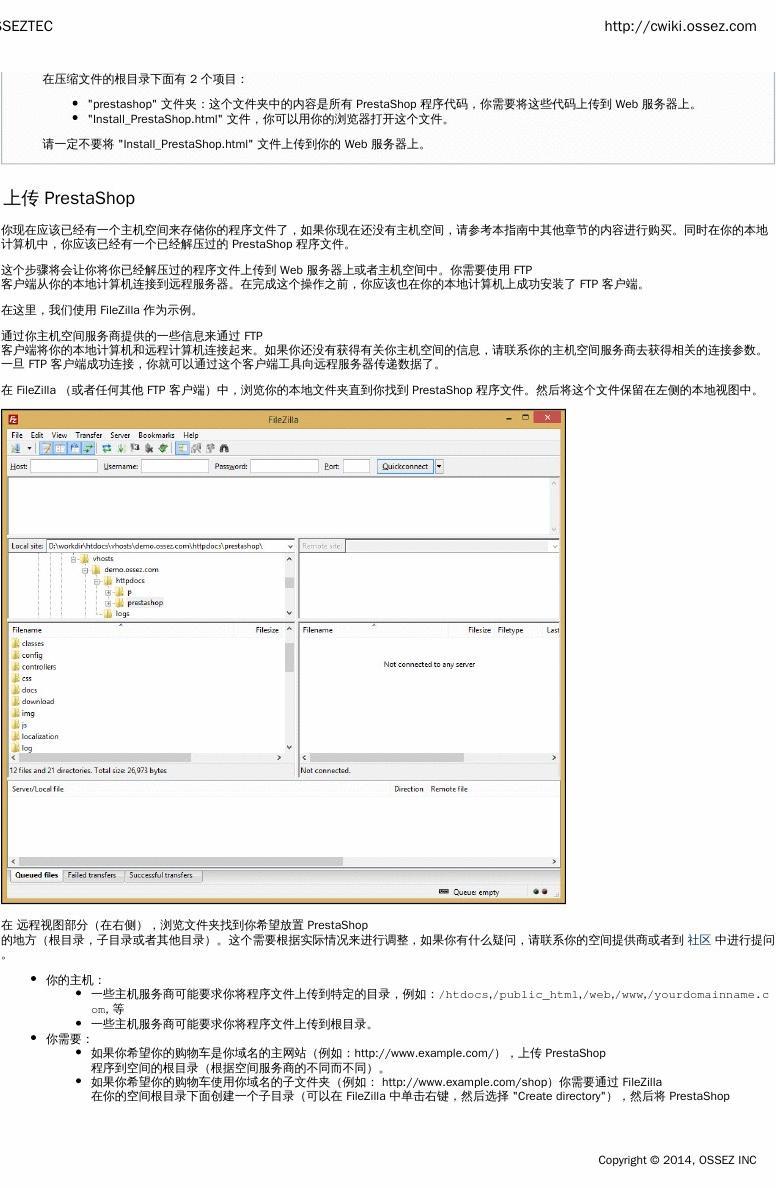Click into the Host input field
The image size is (776, 1188).
coord(63,466)
